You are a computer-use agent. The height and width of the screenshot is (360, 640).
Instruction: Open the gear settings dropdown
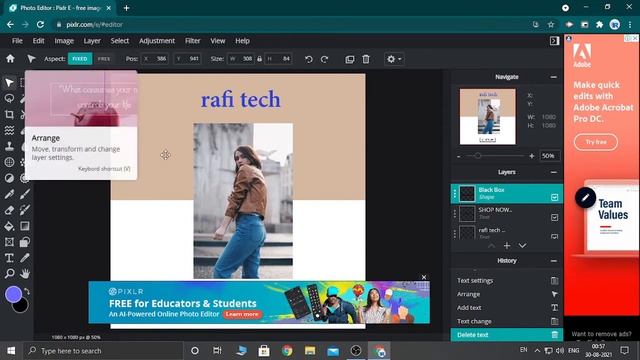[394, 59]
